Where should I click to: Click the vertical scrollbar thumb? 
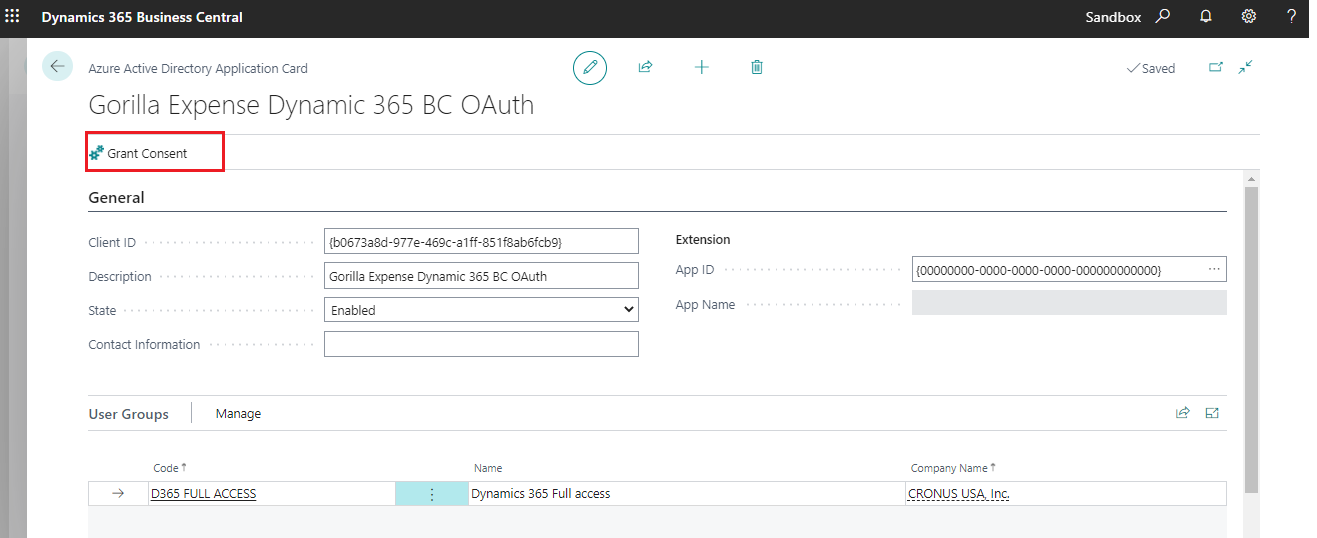[1250, 338]
